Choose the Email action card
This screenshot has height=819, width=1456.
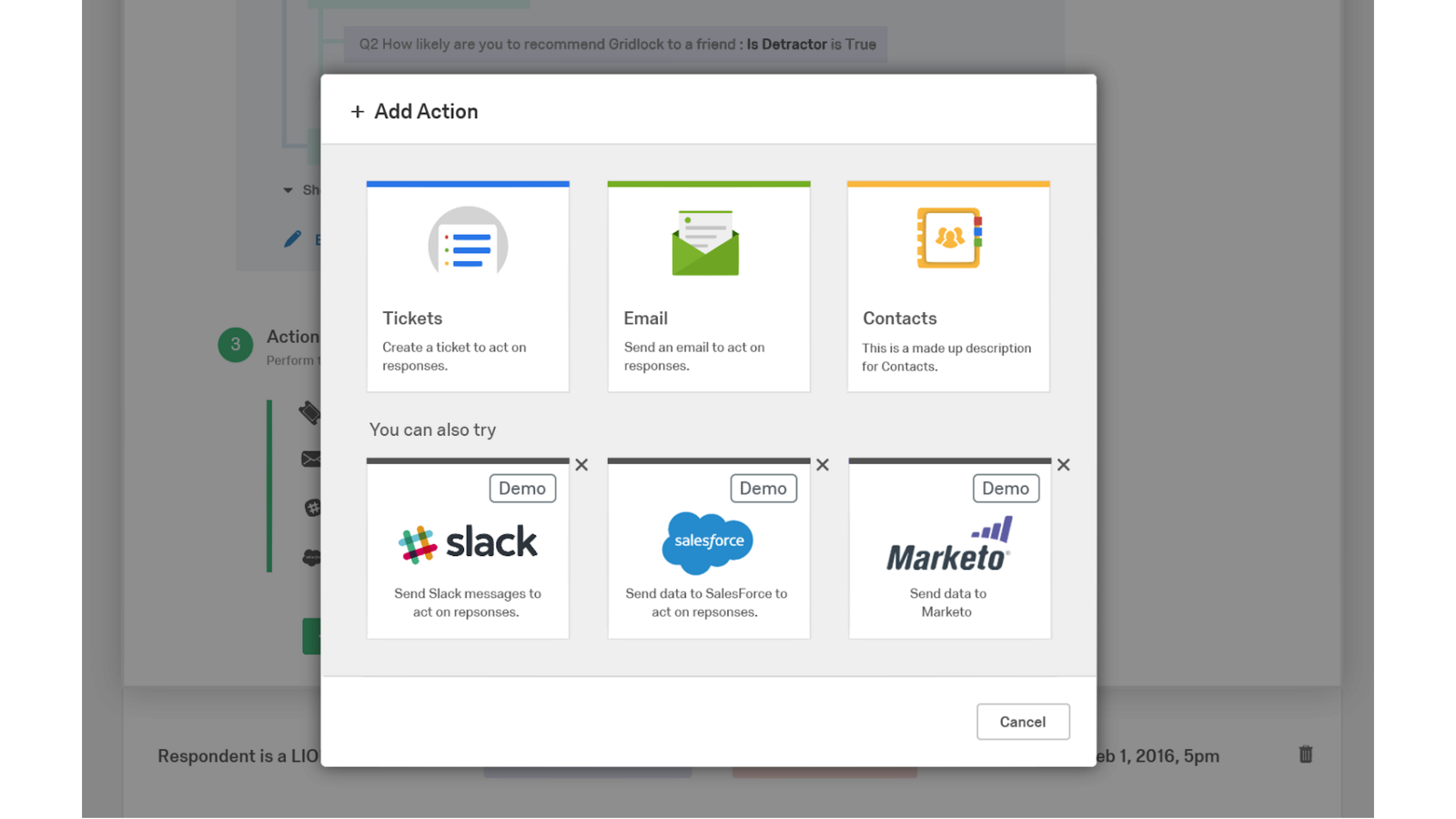click(709, 287)
